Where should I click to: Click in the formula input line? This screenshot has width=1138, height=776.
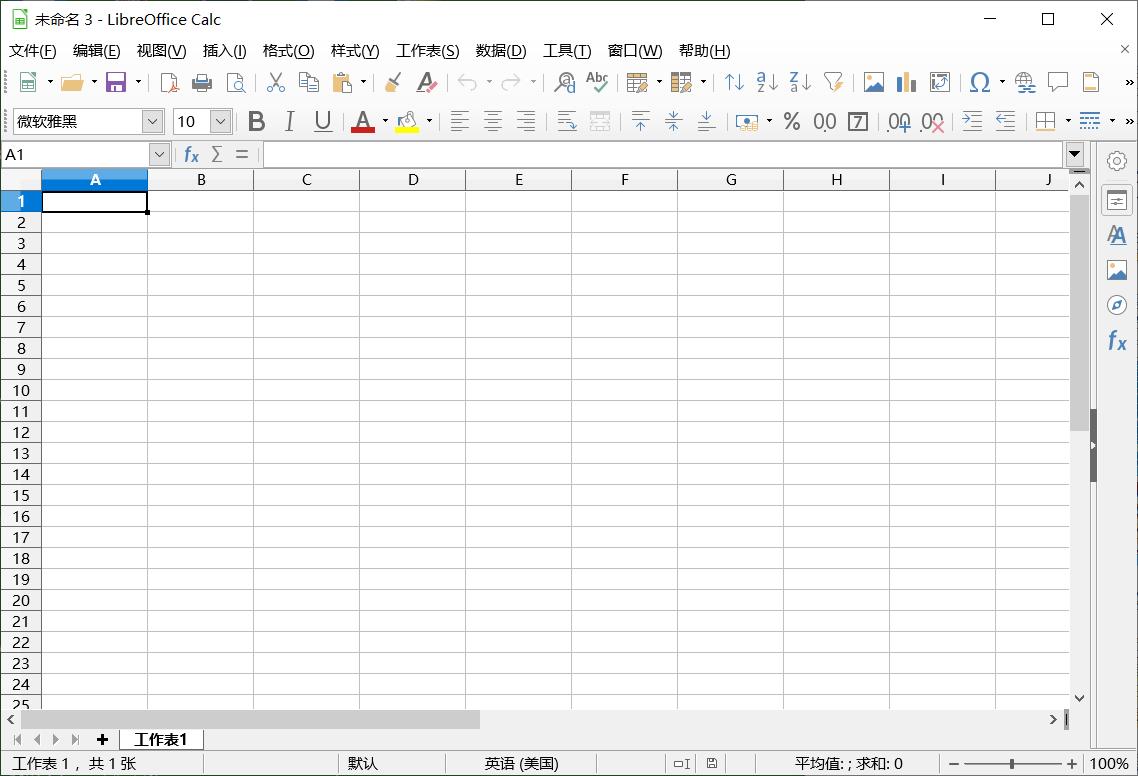click(x=663, y=154)
